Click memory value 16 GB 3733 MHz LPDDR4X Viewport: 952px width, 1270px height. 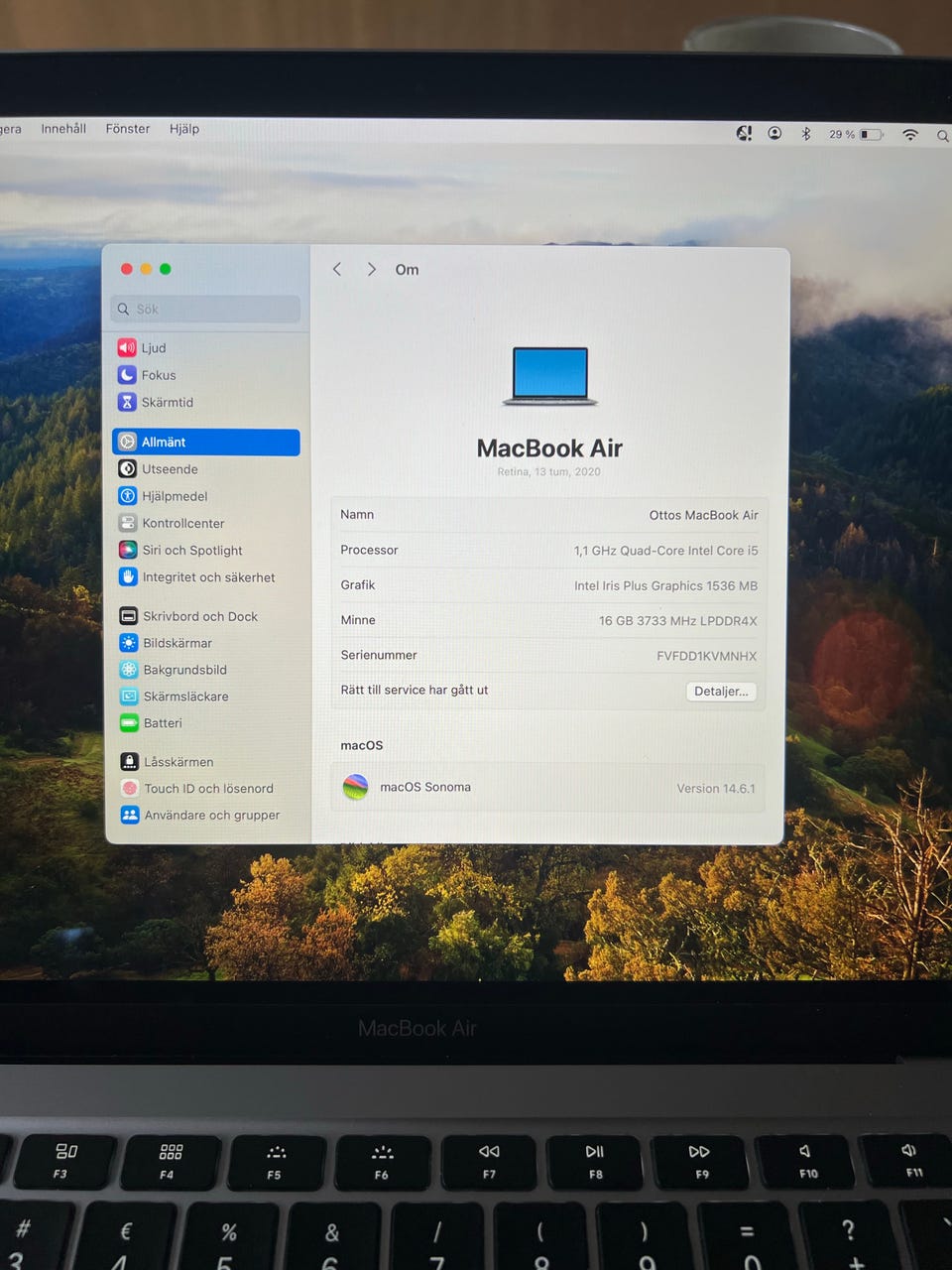tap(678, 621)
